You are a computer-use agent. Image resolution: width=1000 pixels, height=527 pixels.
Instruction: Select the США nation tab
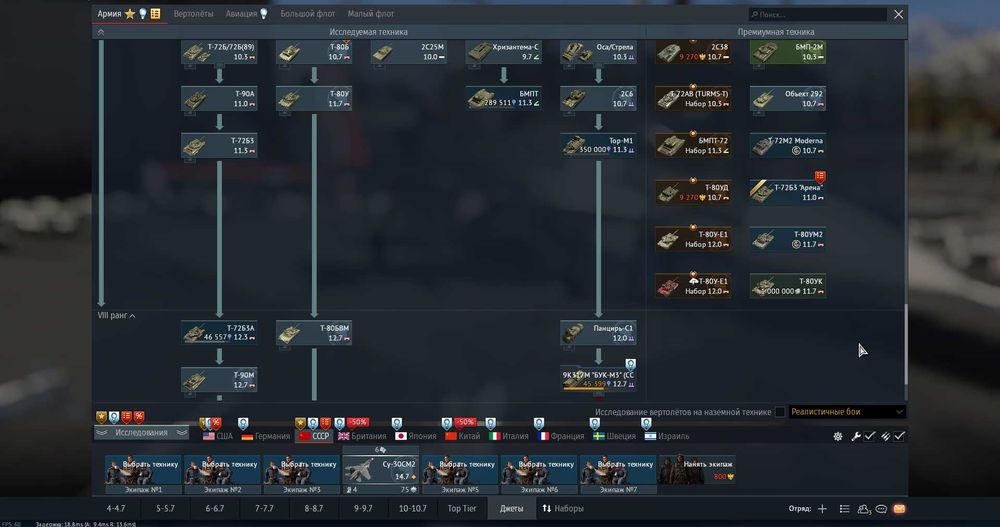(217, 436)
